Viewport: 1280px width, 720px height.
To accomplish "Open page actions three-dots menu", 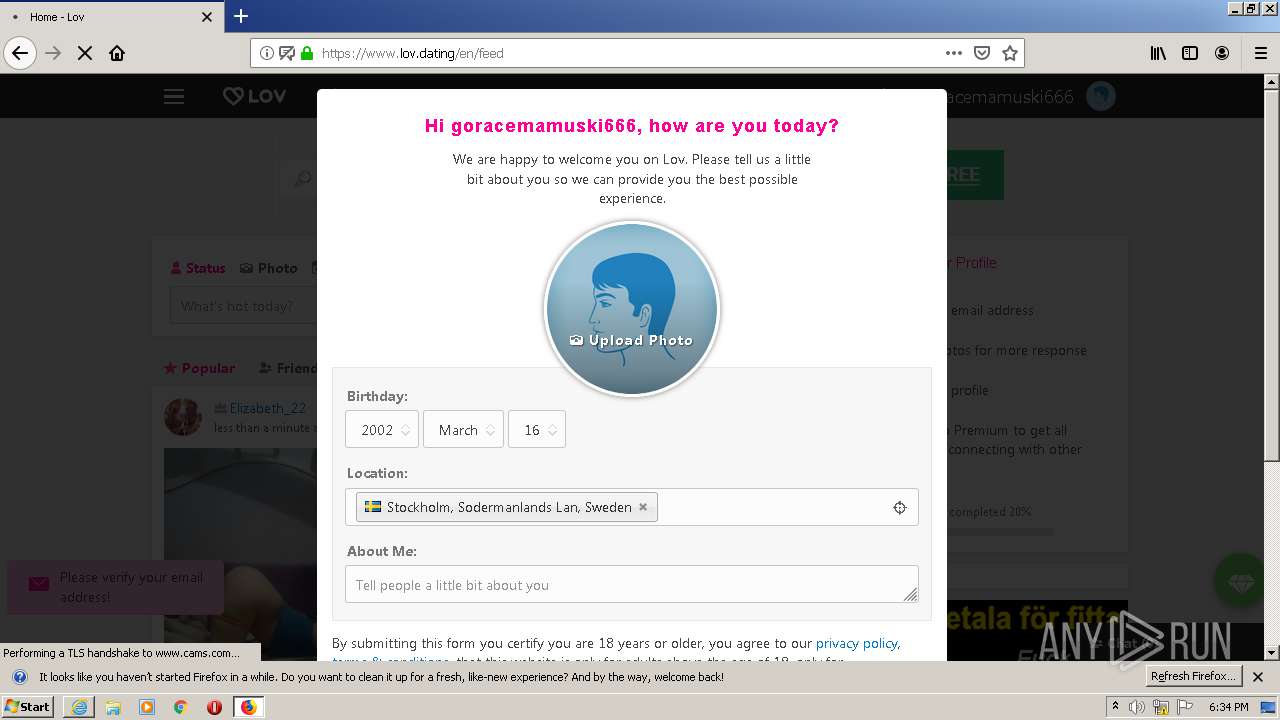I will click(954, 53).
